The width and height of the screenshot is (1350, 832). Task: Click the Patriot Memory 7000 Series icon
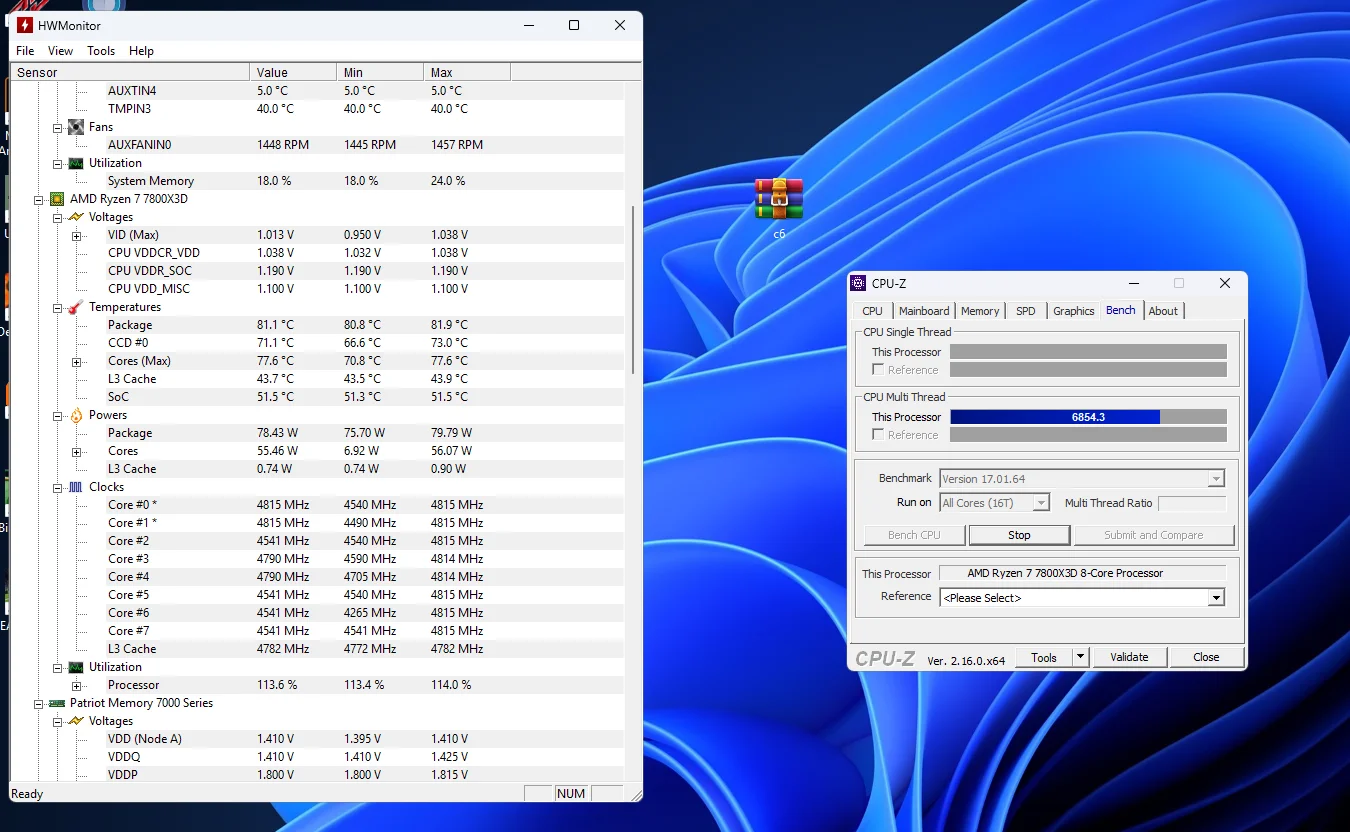tap(57, 703)
